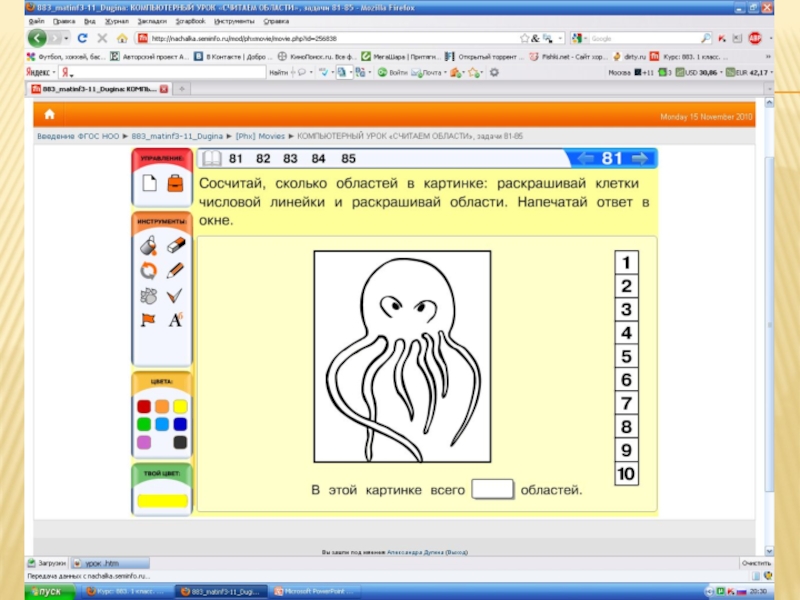The image size is (800, 600).
Task: Toggle cell 10 on the number ruler
Action: pyautogui.click(x=626, y=474)
